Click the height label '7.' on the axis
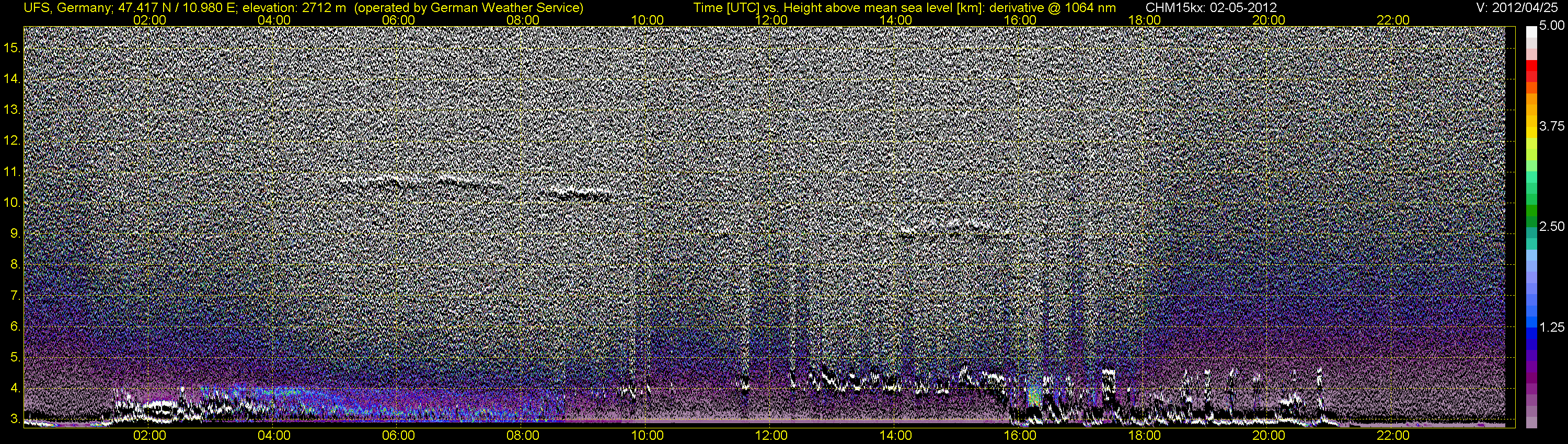 [x=15, y=296]
